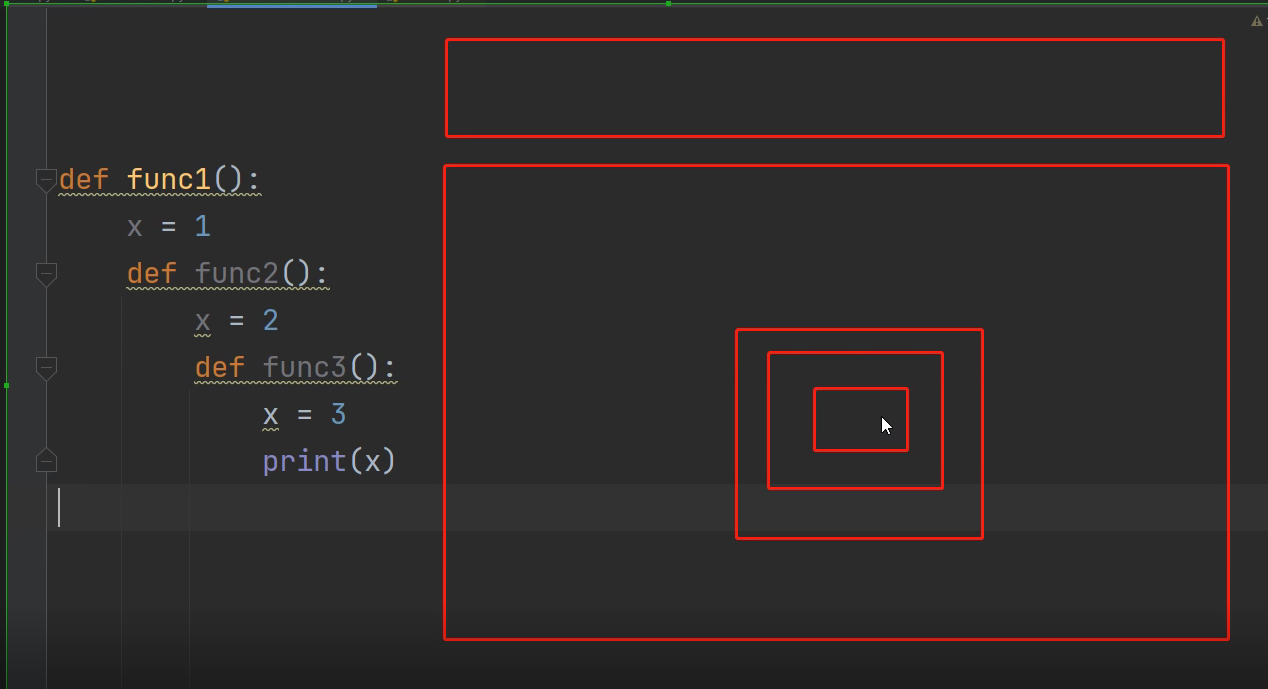Click the def keyword before func1

[x=84, y=180]
